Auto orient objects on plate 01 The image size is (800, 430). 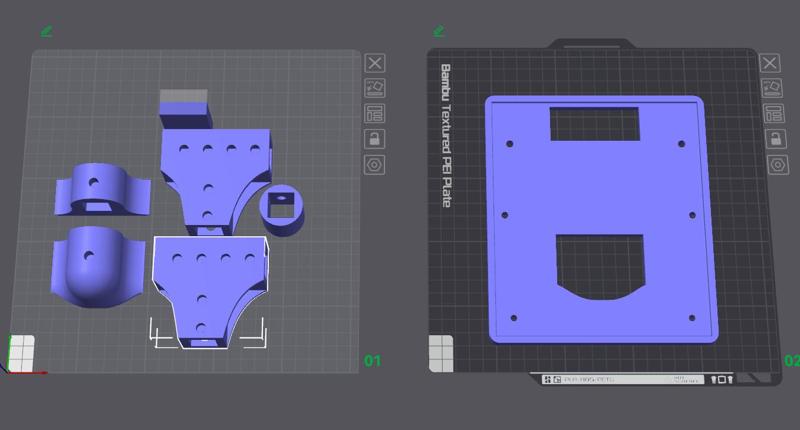pyautogui.click(x=374, y=88)
